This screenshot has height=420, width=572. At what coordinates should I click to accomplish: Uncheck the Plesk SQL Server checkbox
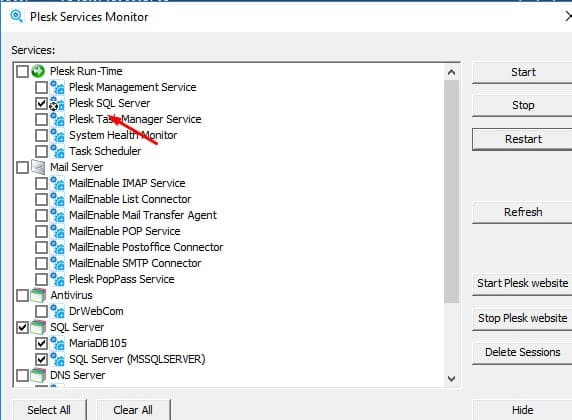point(41,103)
